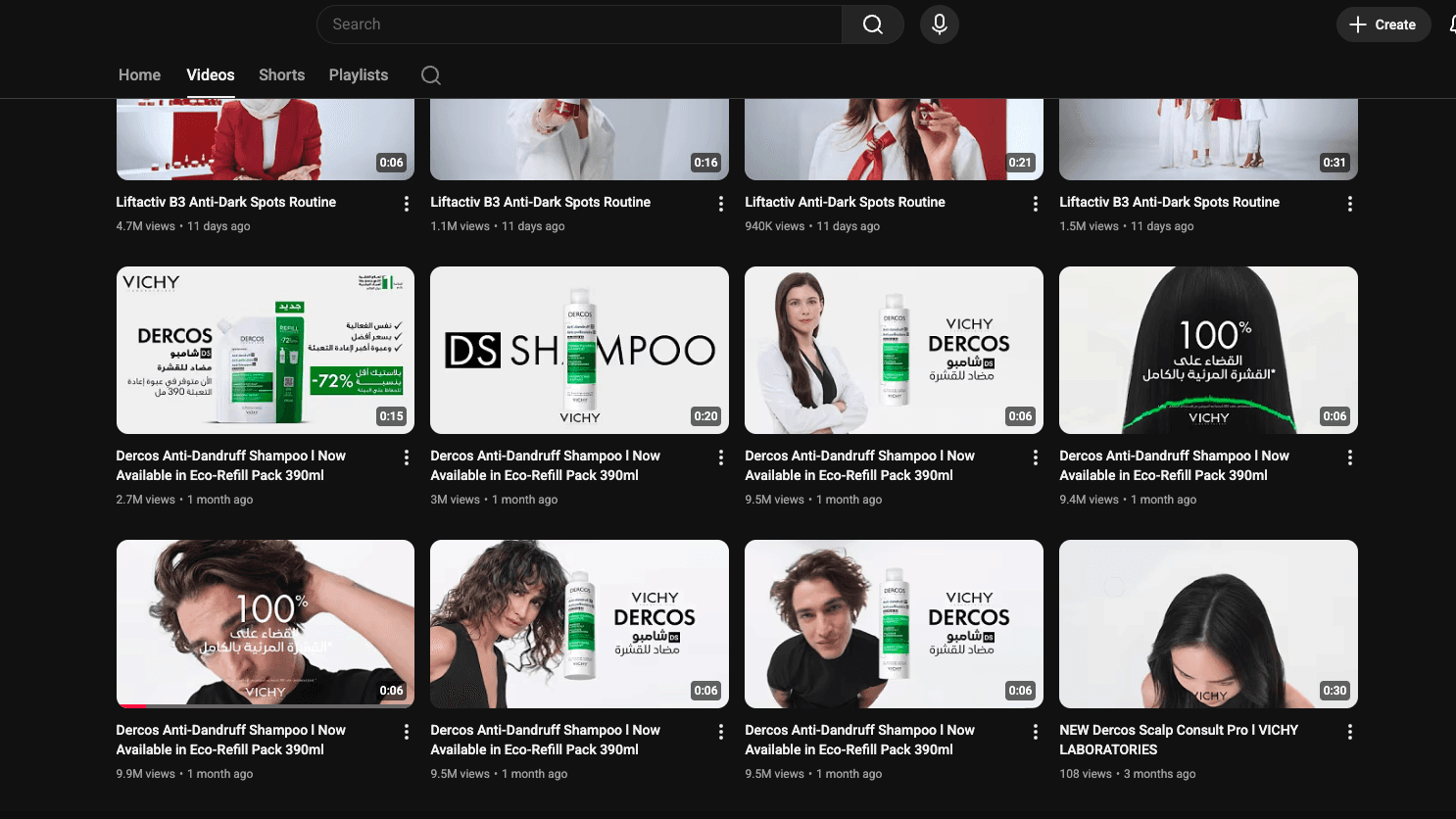Open options menu for Dercos Scalp Consult Pro video
The height and width of the screenshot is (819, 1456).
pyautogui.click(x=1350, y=732)
